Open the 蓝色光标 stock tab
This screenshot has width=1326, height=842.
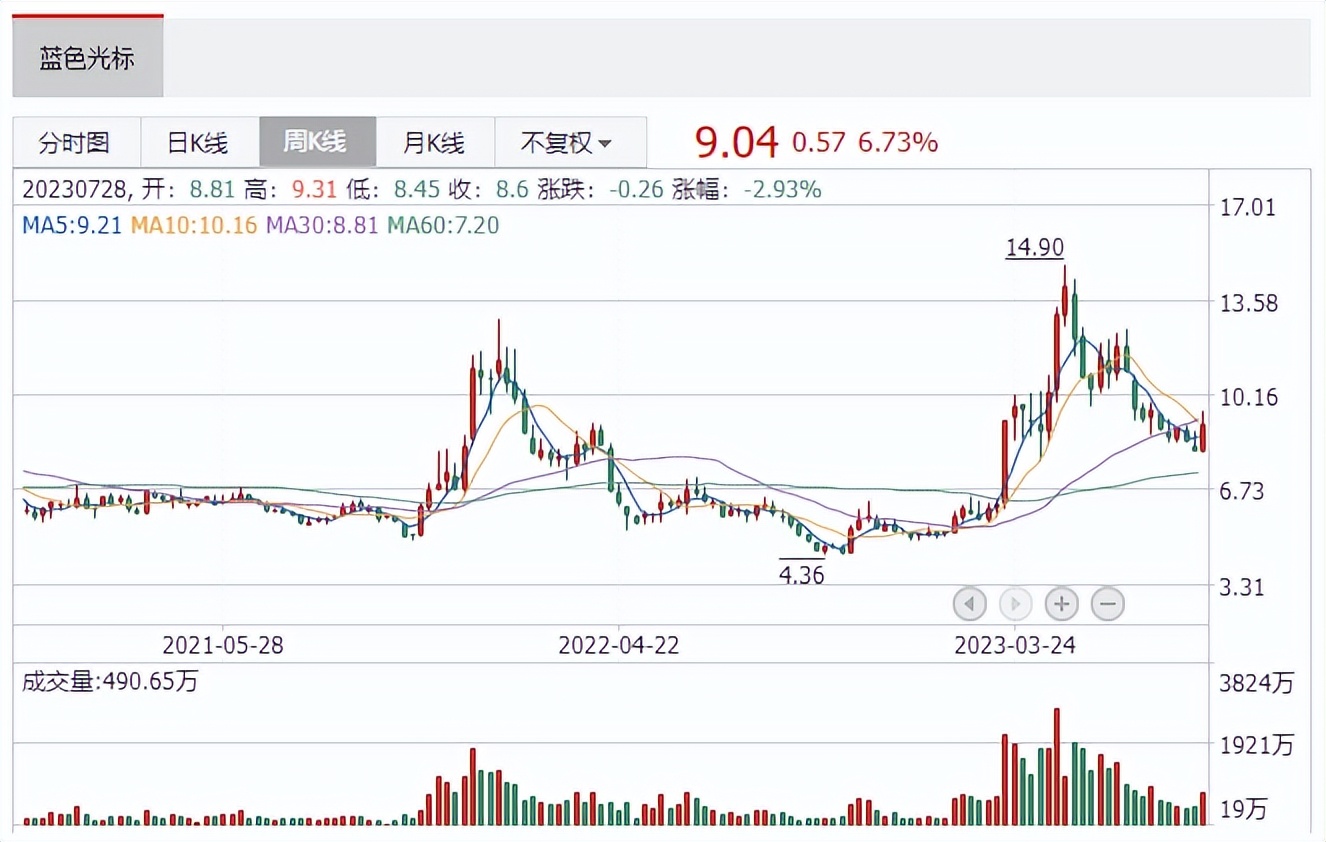coord(87,58)
